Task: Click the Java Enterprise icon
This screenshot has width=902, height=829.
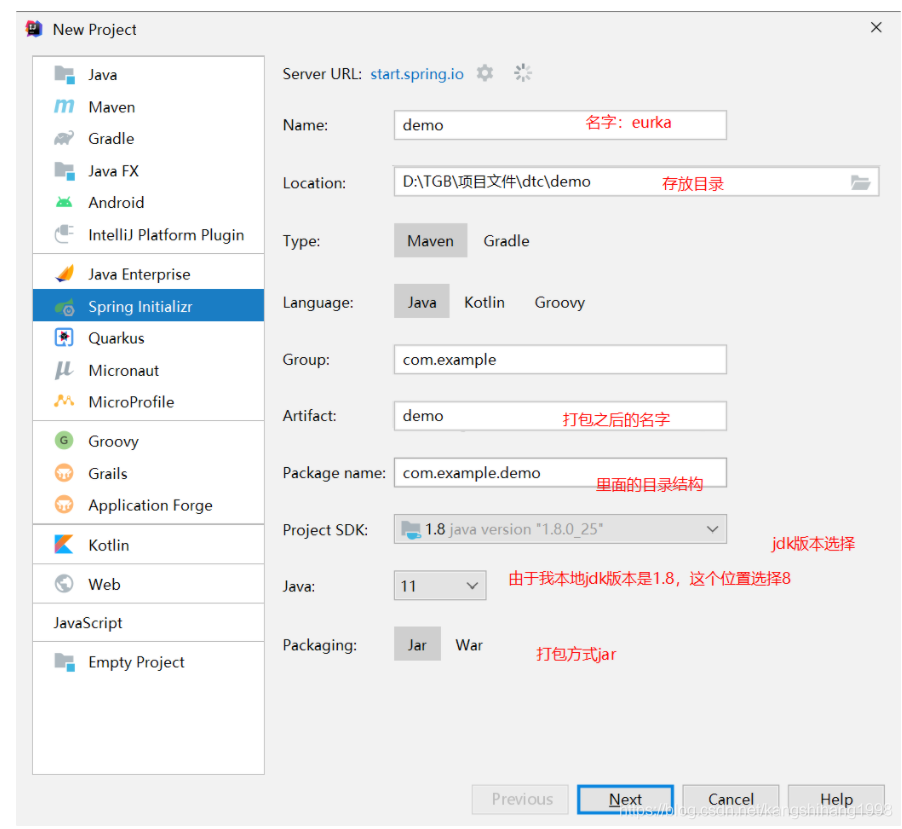Action: click(x=64, y=274)
